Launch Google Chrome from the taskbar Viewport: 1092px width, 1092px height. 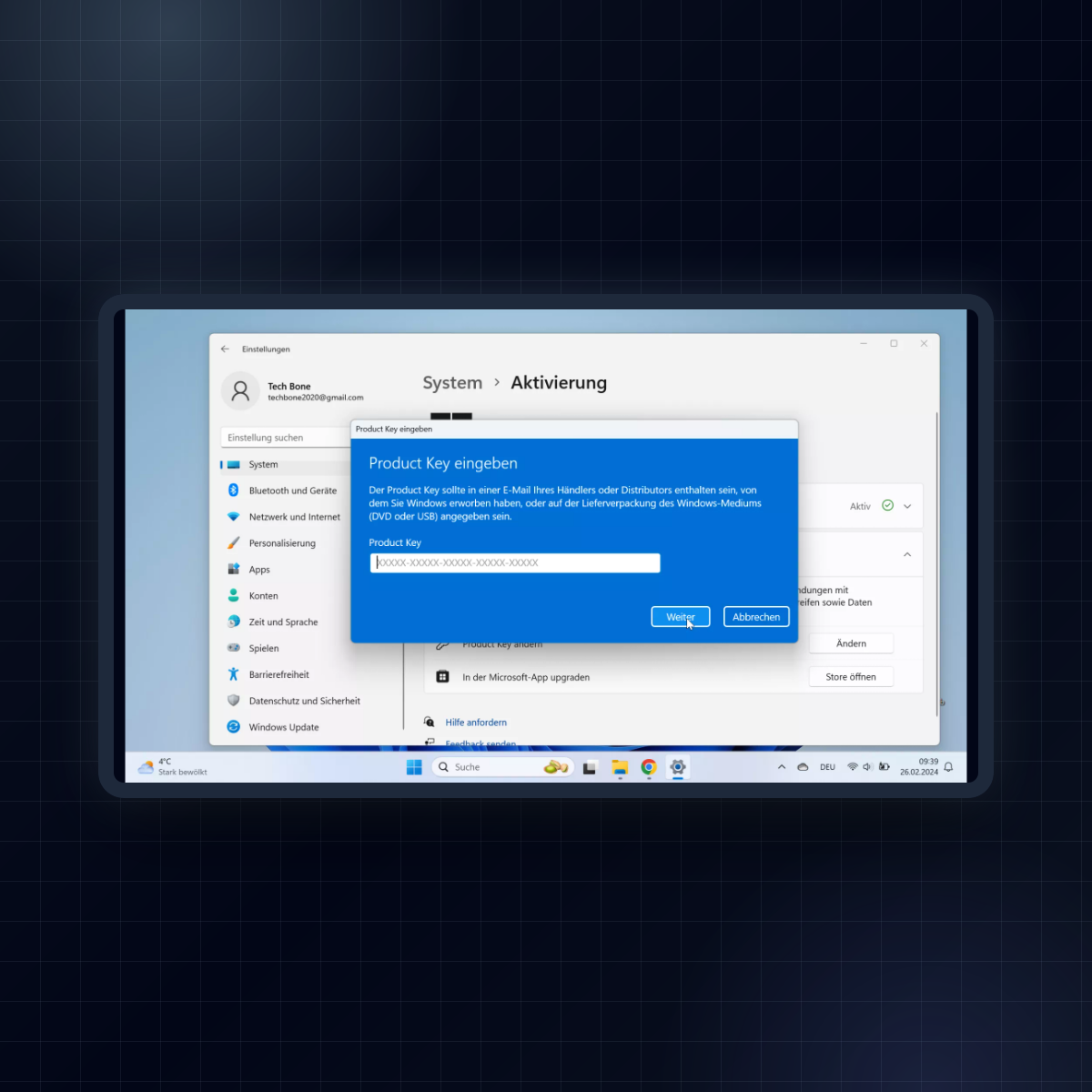coord(649,767)
